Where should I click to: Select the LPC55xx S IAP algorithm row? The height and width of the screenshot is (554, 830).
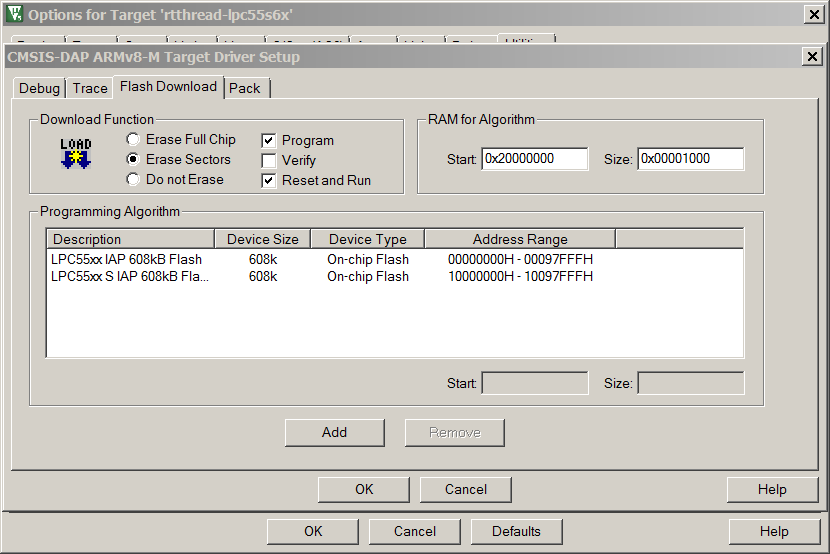[x=130, y=276]
